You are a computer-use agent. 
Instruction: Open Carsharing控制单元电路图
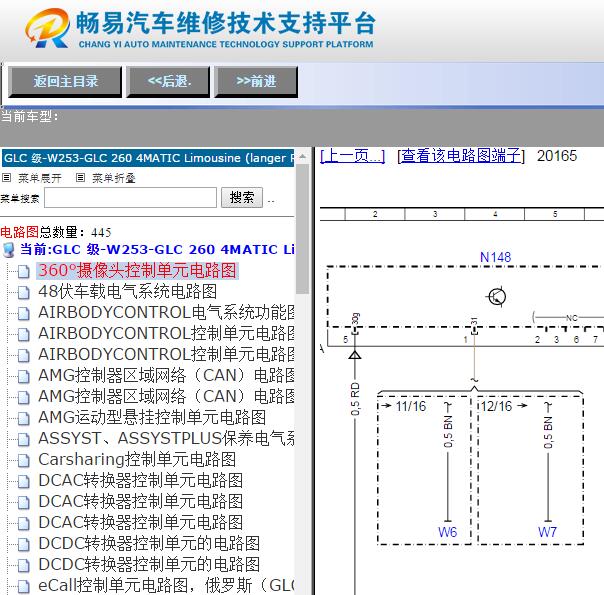[x=137, y=459]
